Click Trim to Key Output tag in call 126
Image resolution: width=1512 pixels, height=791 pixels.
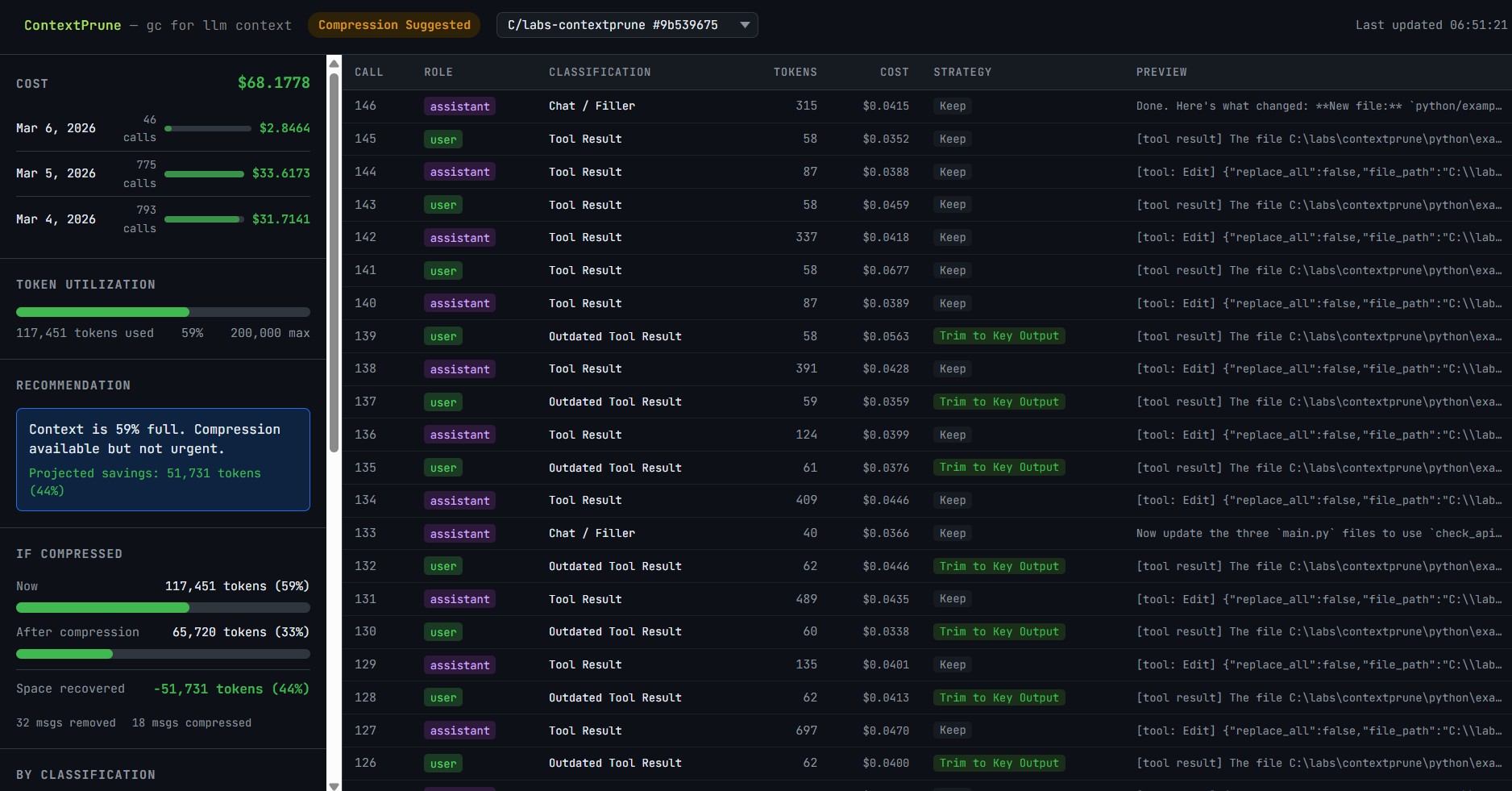(999, 763)
